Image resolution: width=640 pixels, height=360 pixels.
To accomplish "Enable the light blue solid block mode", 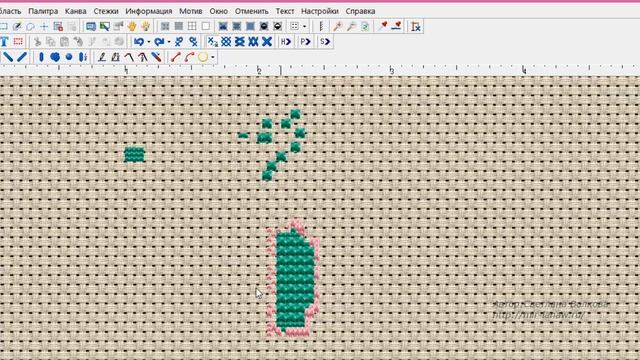I will coord(250,27).
